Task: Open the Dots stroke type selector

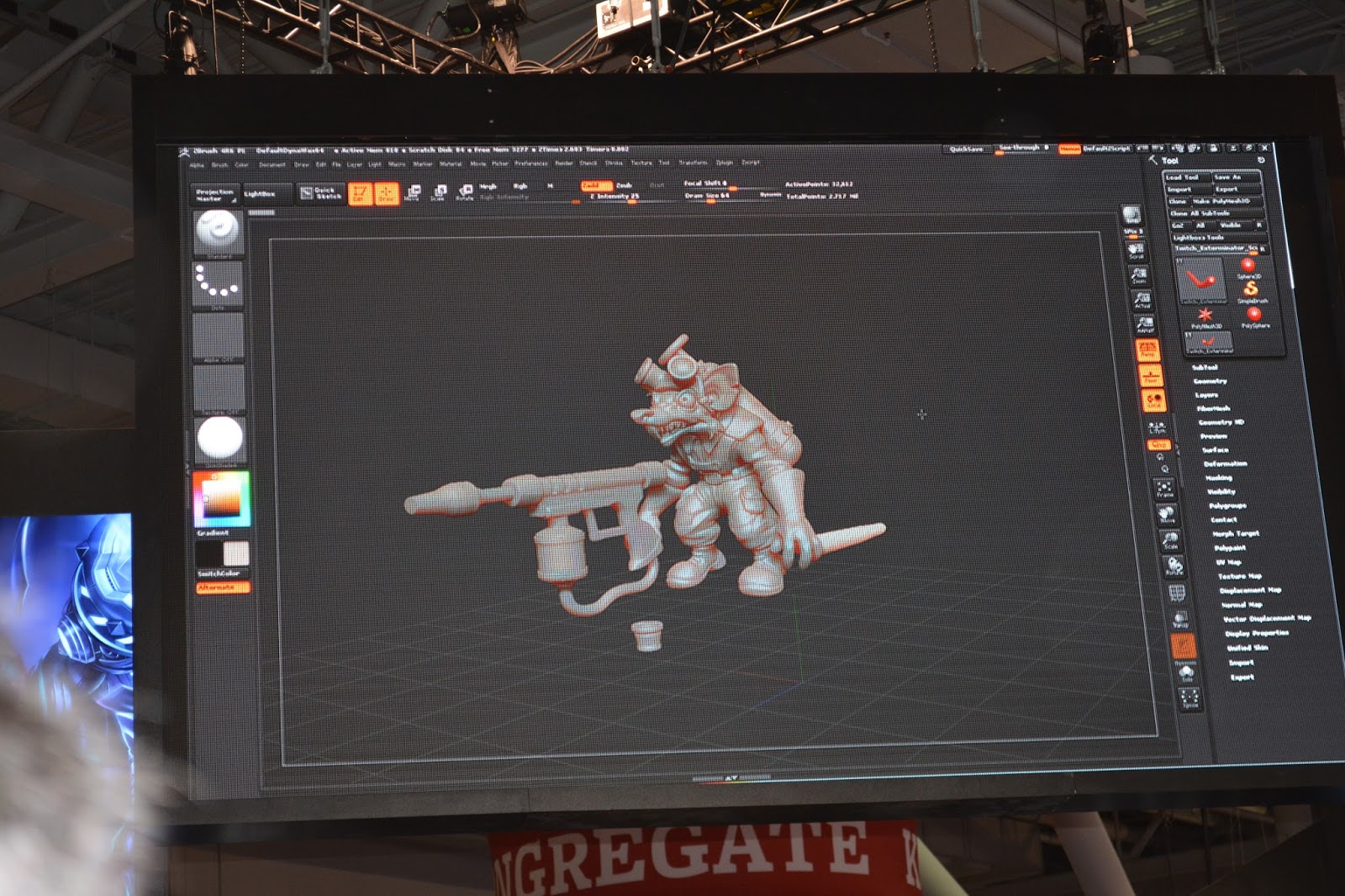Action: click(x=219, y=283)
